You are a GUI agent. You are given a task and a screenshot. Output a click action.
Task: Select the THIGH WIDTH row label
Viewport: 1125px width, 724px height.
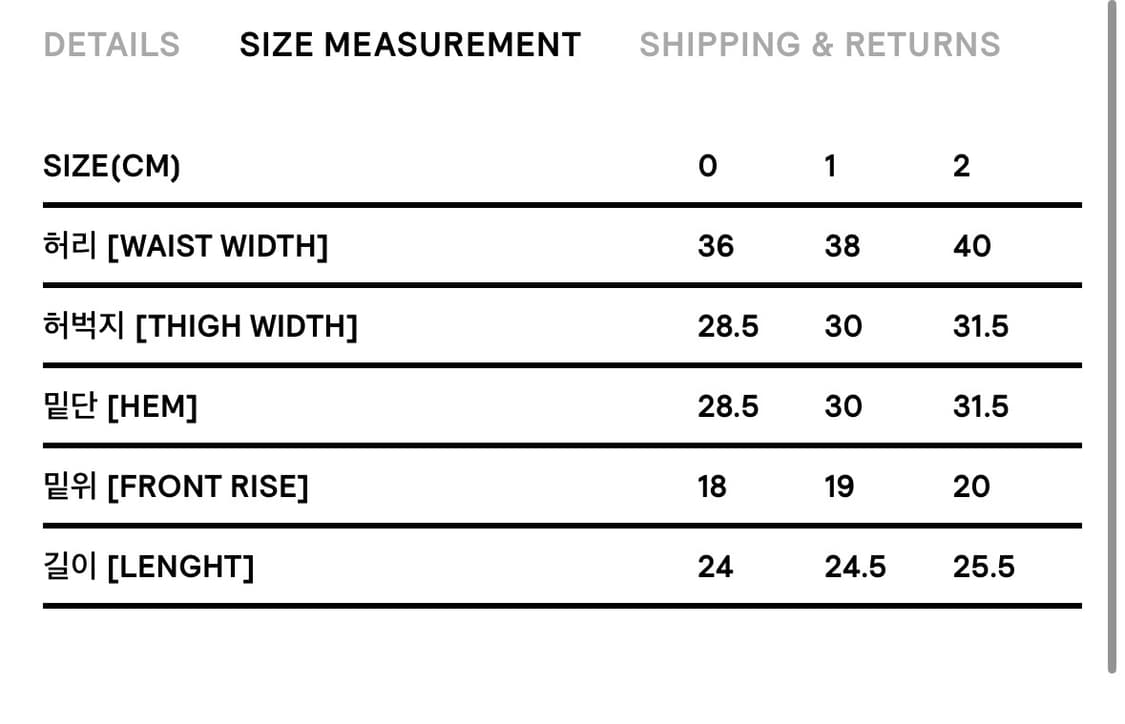click(200, 326)
